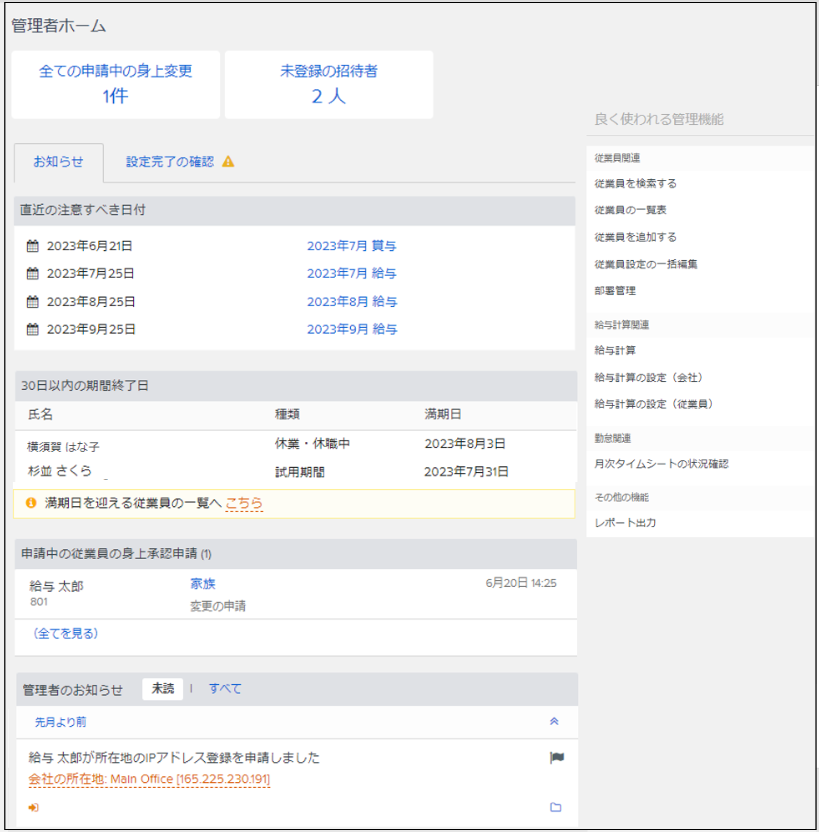Click the employee number 801
This screenshot has height=832, width=819.
(39, 602)
